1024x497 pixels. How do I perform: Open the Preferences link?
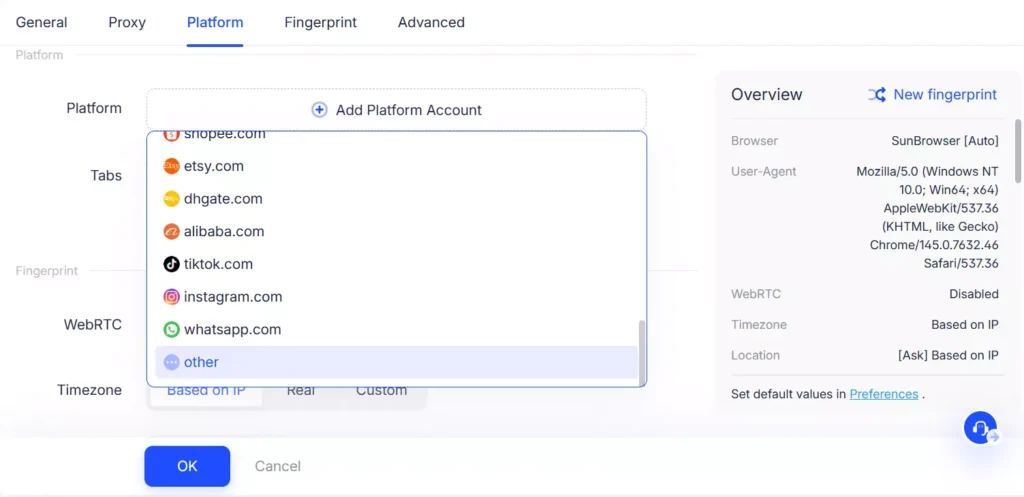pos(883,394)
